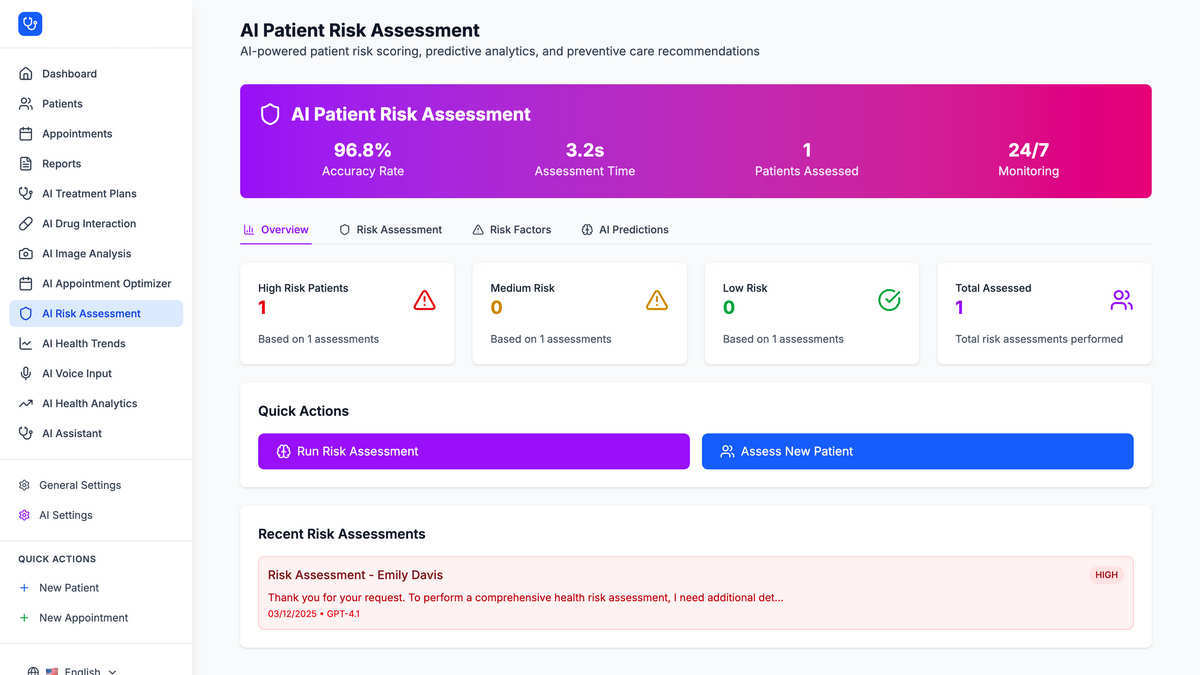The width and height of the screenshot is (1200, 675).
Task: Go to the AI Predictions tab
Action: tap(625, 230)
